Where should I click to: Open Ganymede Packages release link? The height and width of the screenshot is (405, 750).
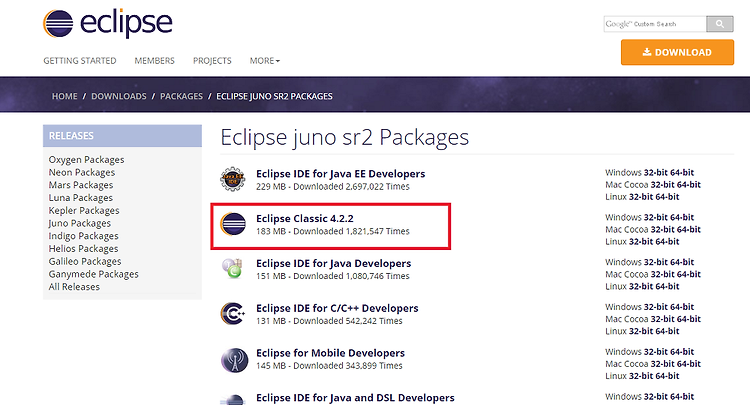pyautogui.click(x=94, y=274)
